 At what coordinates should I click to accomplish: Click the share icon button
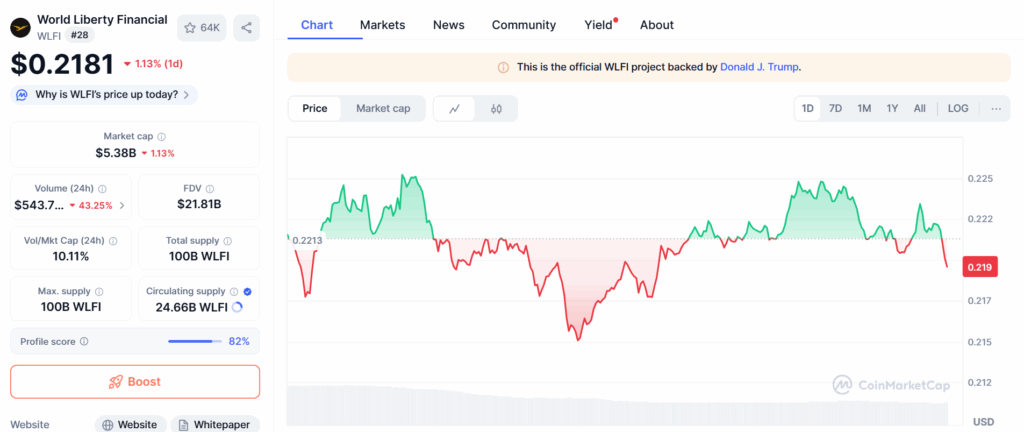pos(246,27)
